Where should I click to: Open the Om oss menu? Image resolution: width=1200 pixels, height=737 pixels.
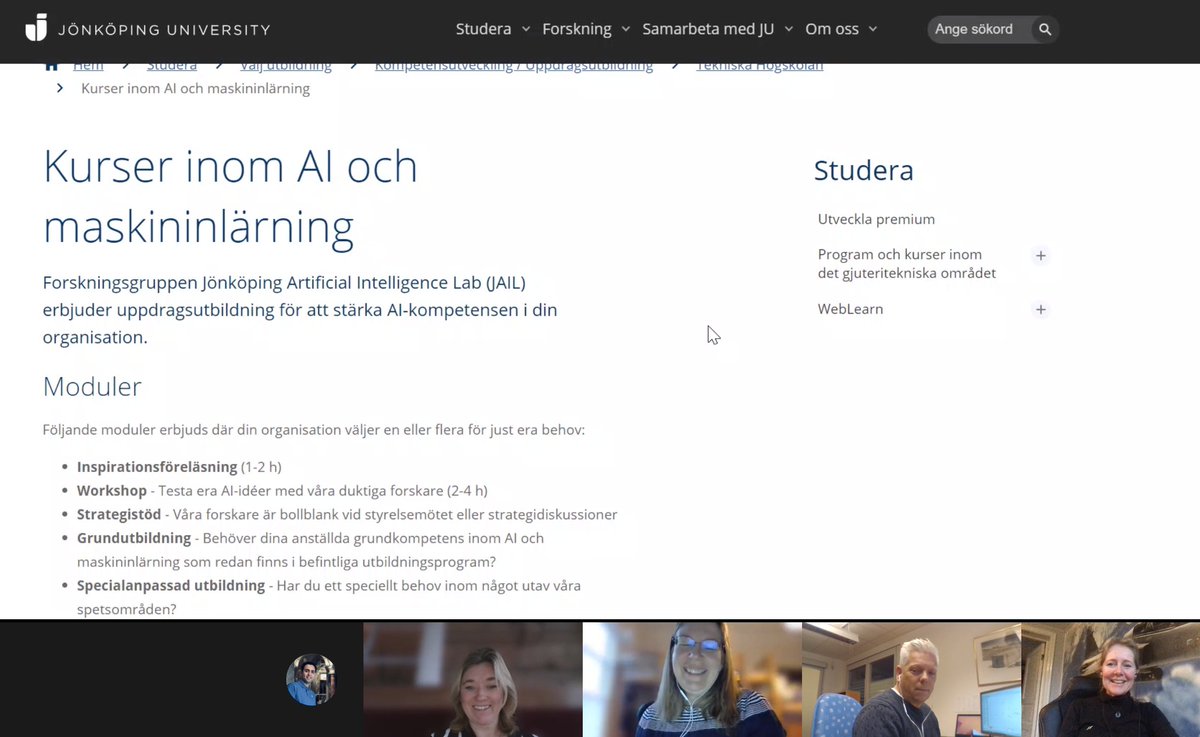tap(832, 29)
